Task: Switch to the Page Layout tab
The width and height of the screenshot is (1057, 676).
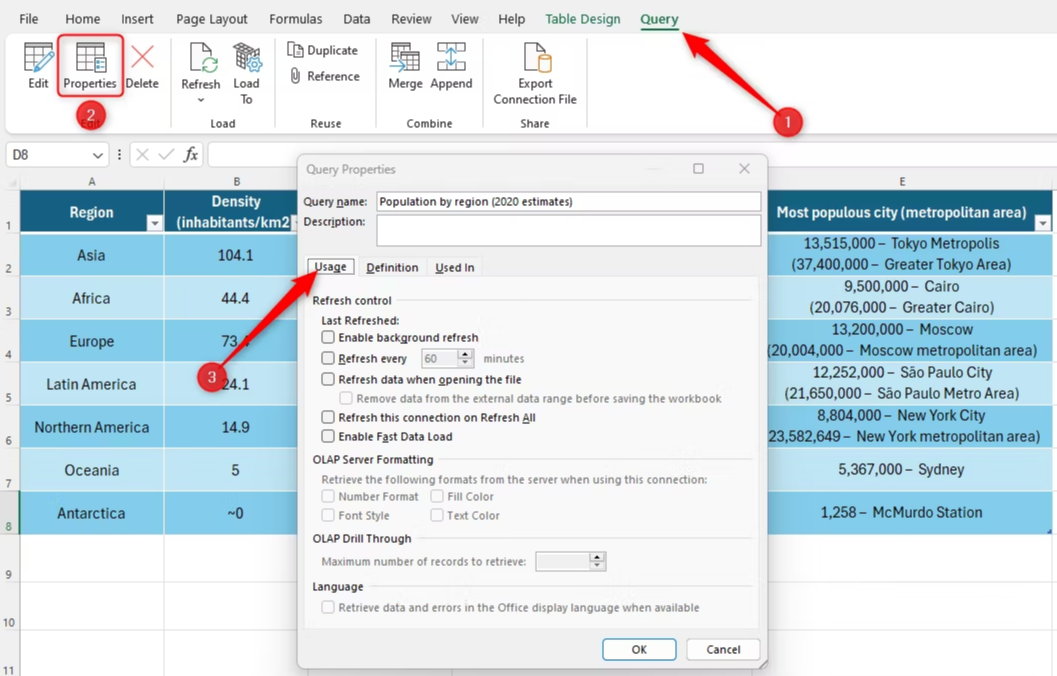Action: coord(212,19)
